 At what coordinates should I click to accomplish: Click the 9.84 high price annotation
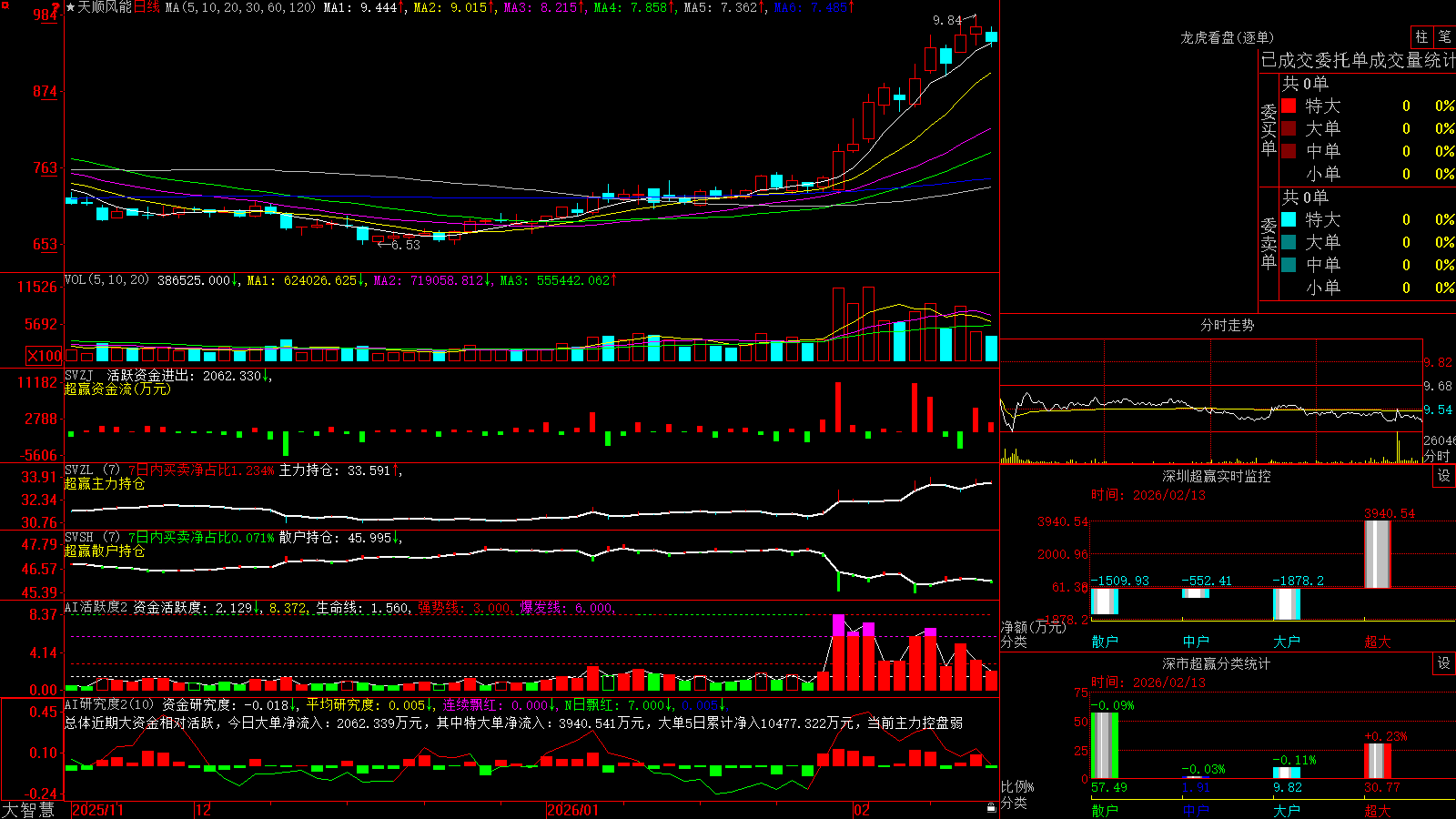pos(947,20)
